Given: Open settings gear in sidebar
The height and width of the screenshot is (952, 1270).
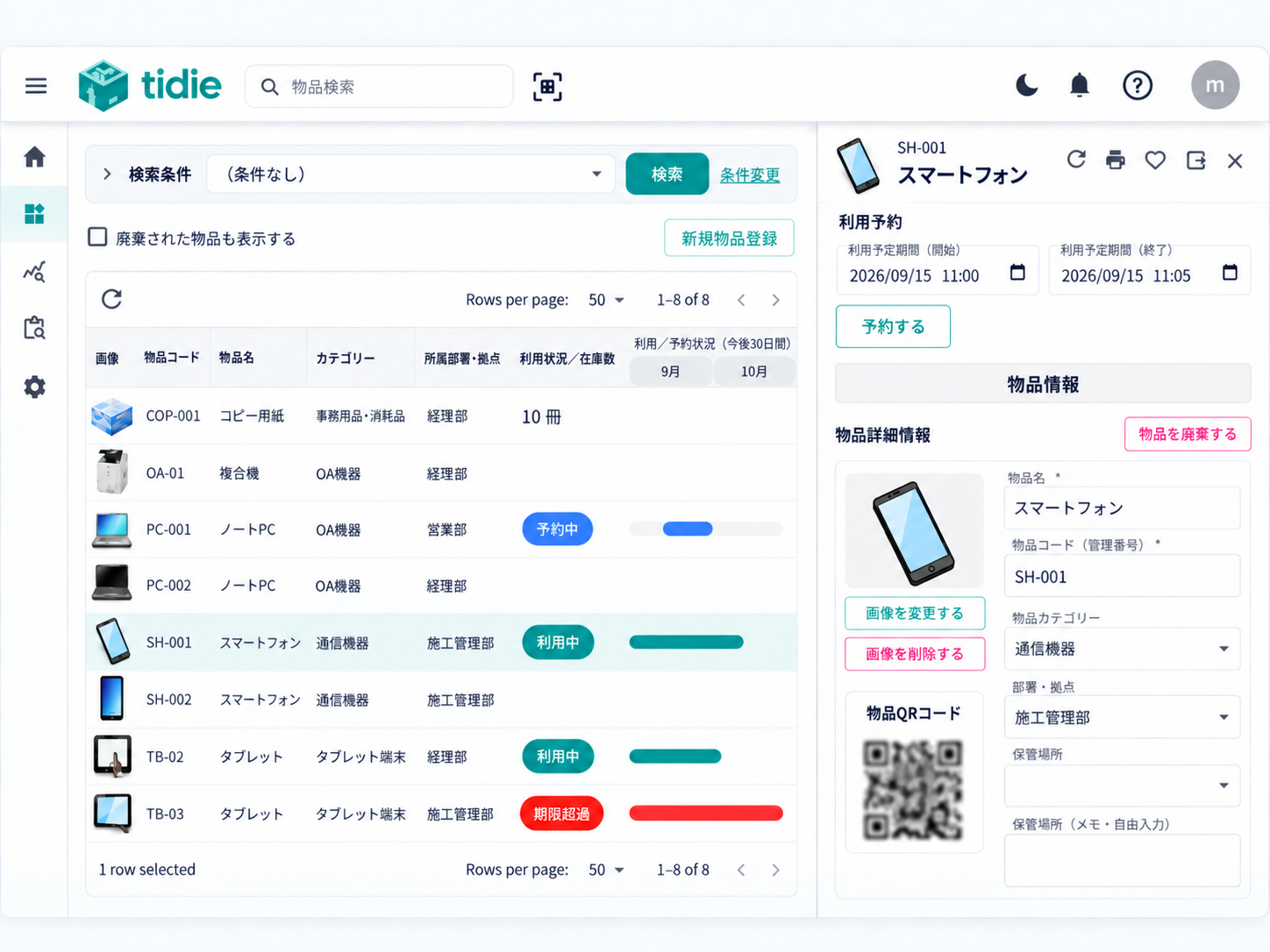Looking at the screenshot, I should (x=34, y=387).
